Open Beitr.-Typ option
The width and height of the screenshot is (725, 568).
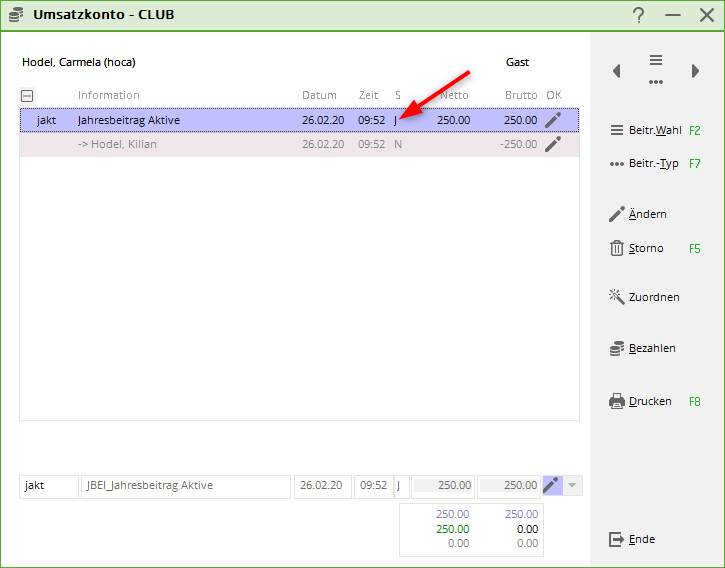653,163
